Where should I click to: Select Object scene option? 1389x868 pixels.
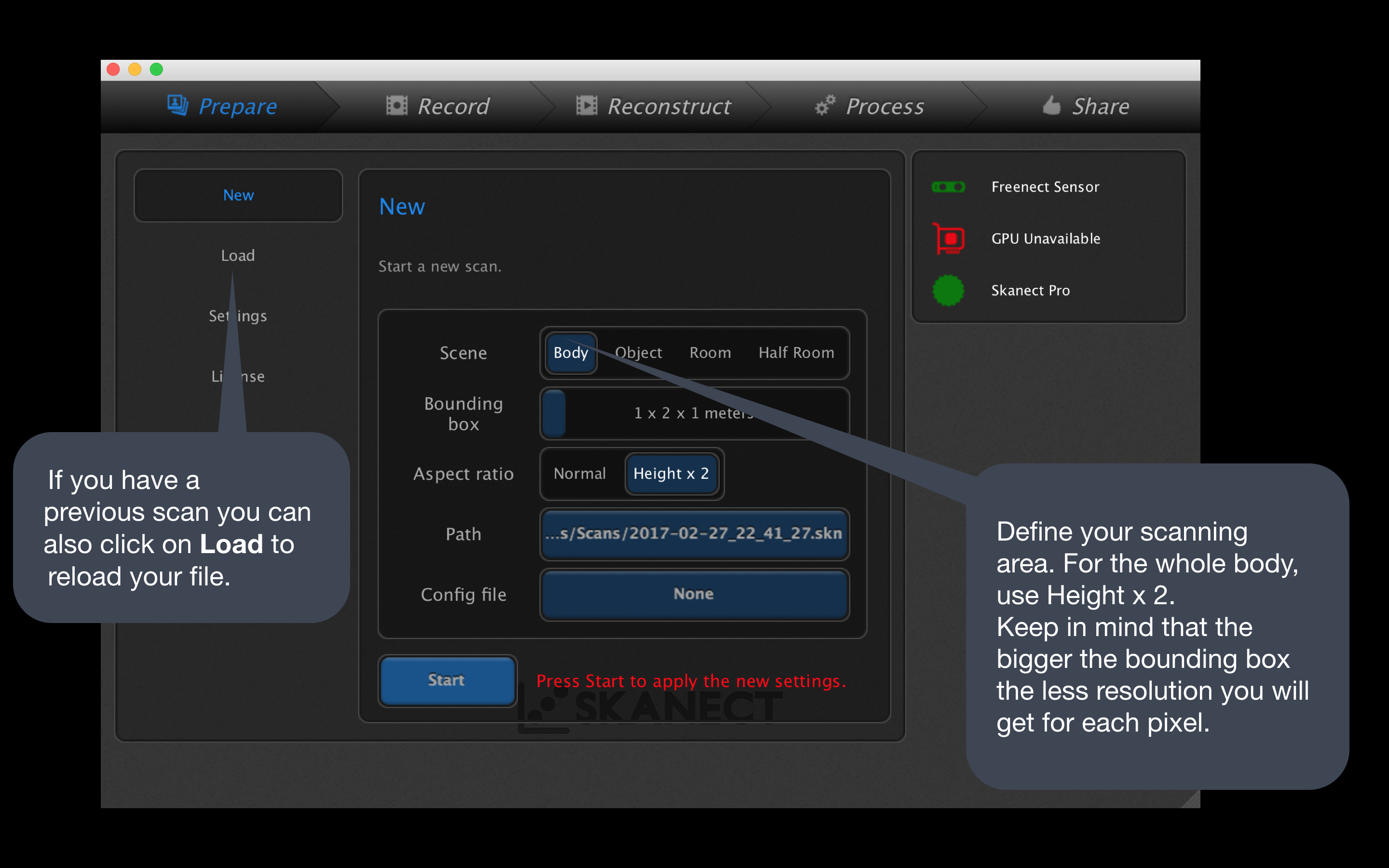(638, 353)
